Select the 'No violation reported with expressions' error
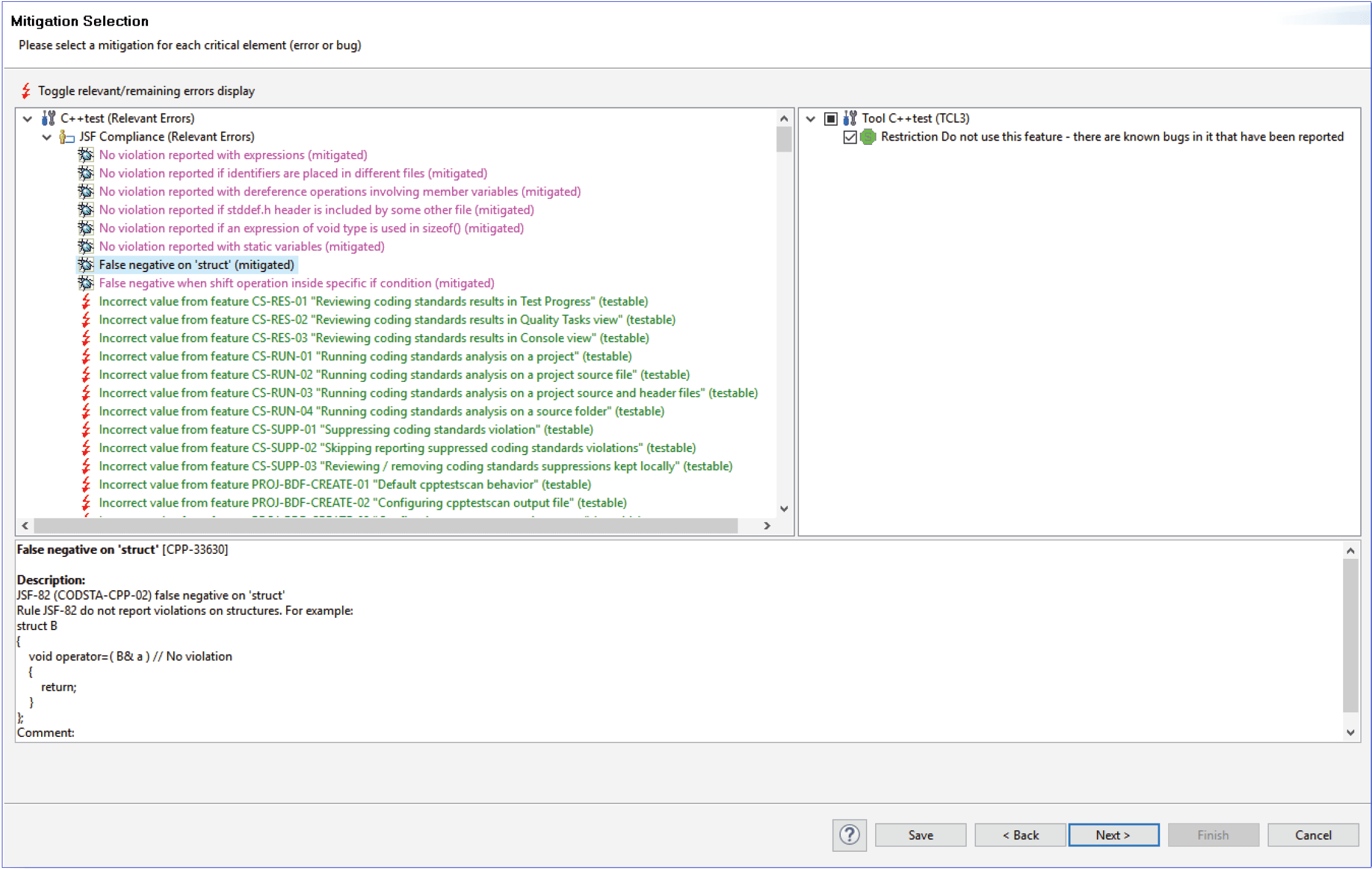Image resolution: width=1372 pixels, height=869 pixels. point(232,155)
